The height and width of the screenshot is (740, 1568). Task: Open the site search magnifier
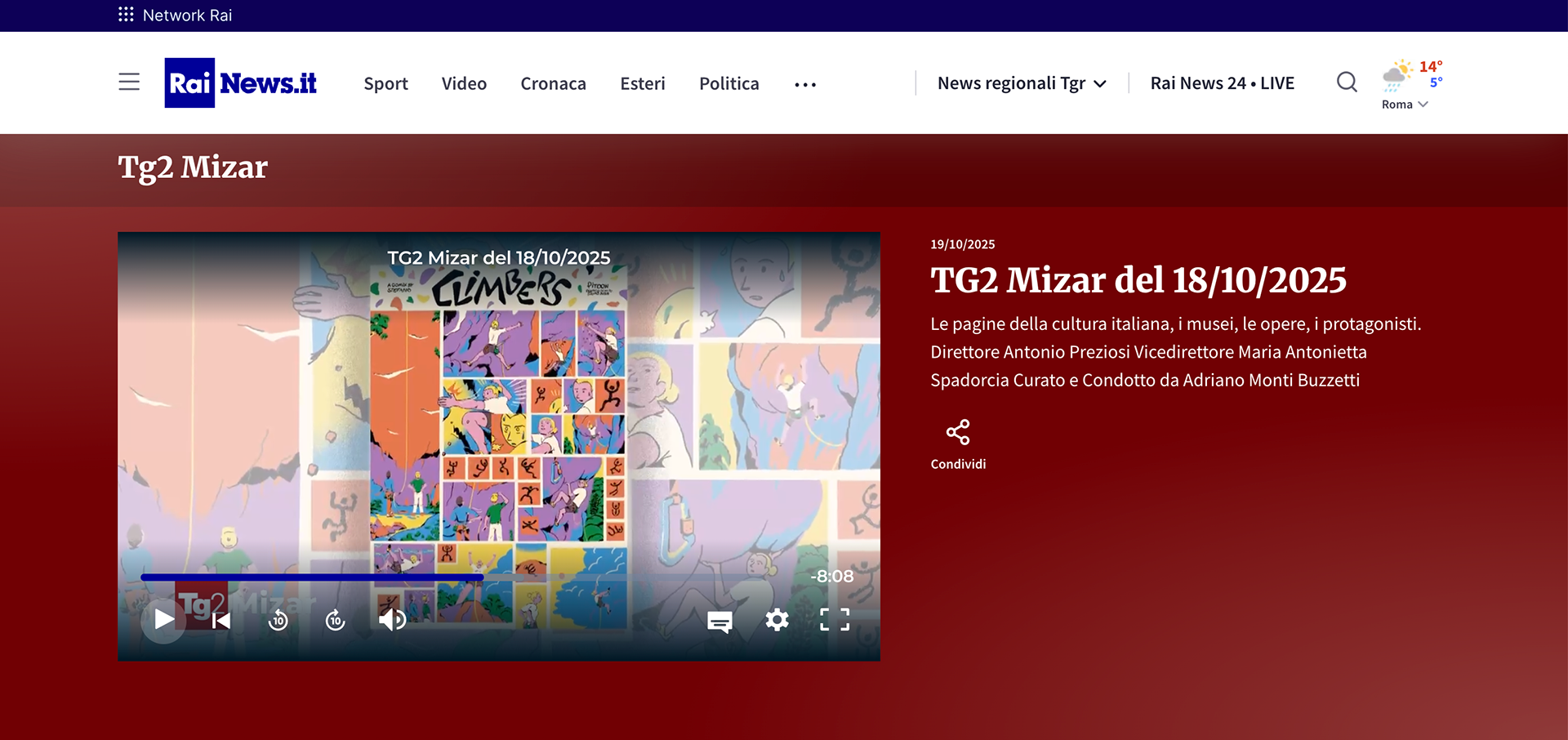click(x=1347, y=82)
